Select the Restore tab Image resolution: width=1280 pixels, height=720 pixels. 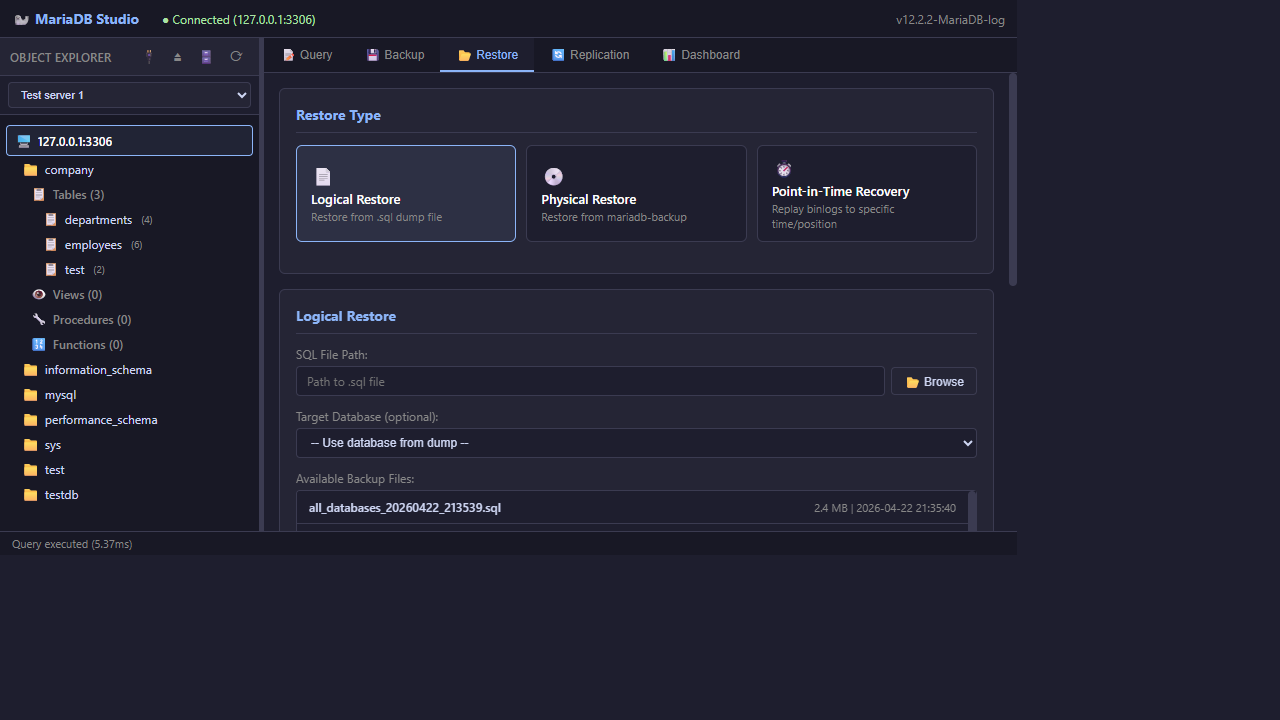[x=487, y=55]
